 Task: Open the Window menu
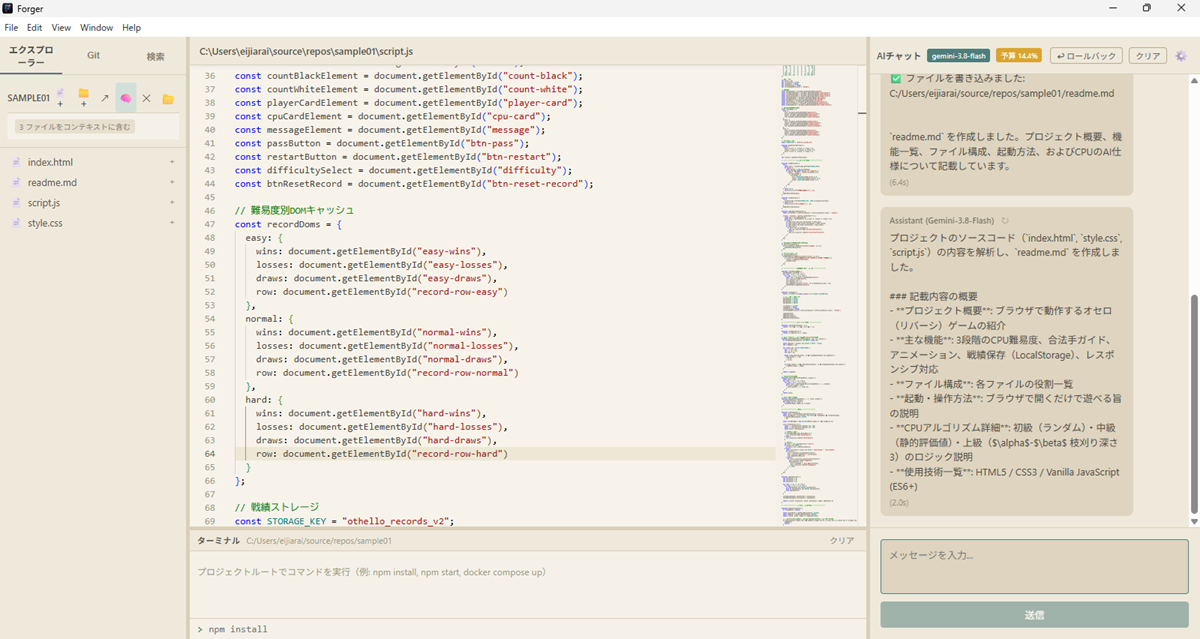click(96, 27)
